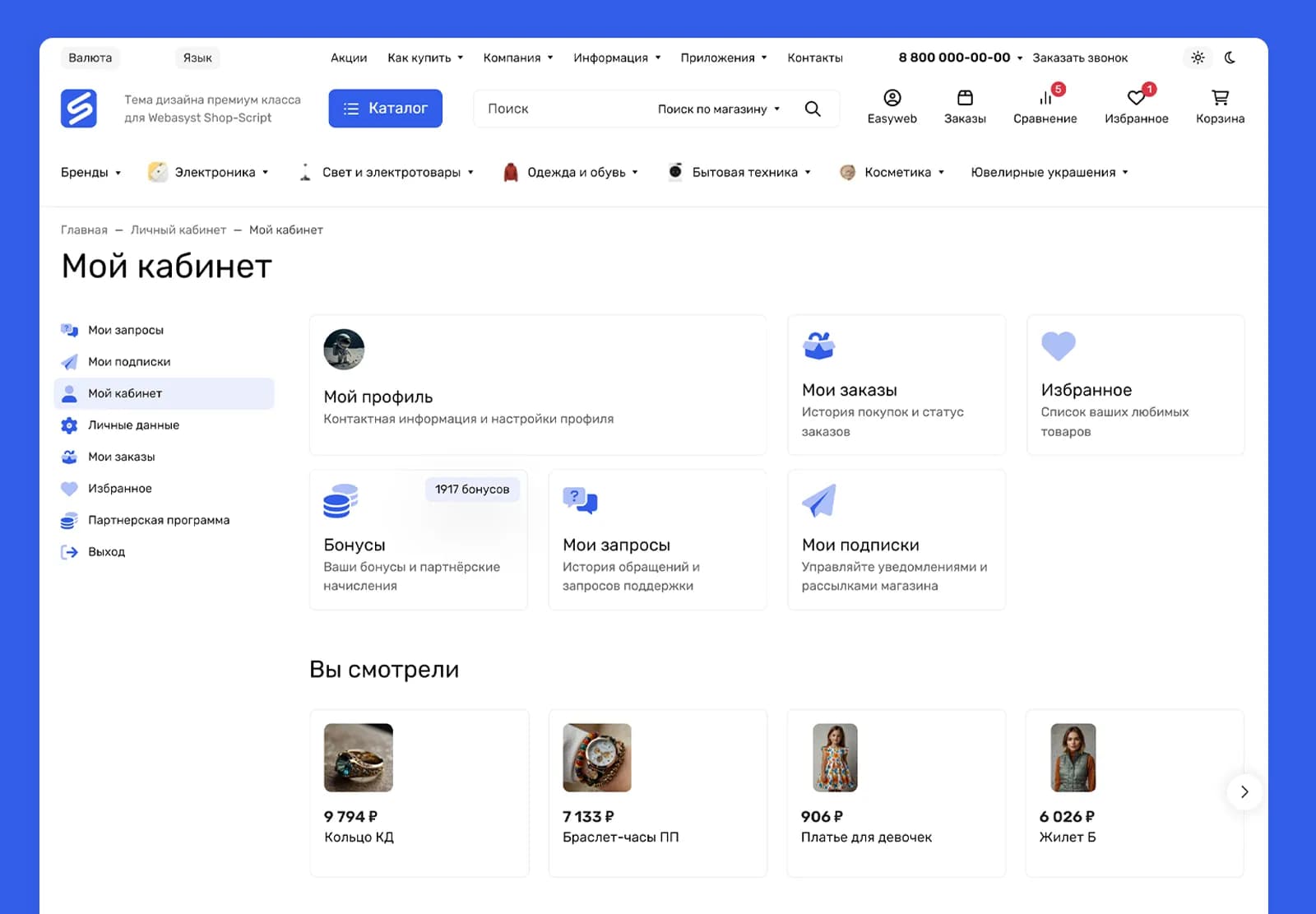This screenshot has width=1316, height=914.
Task: Click the search magnifier icon
Action: [x=813, y=109]
